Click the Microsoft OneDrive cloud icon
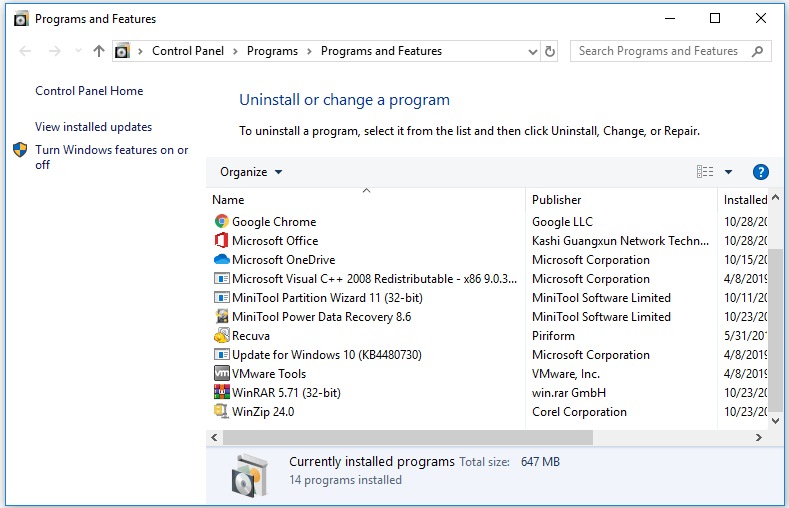The image size is (789, 508). click(221, 260)
